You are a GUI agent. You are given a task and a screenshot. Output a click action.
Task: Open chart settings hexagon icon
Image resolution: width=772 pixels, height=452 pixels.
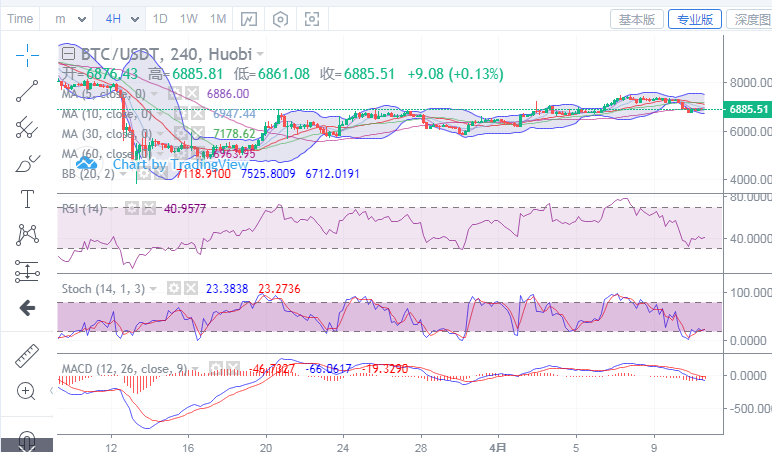point(280,19)
